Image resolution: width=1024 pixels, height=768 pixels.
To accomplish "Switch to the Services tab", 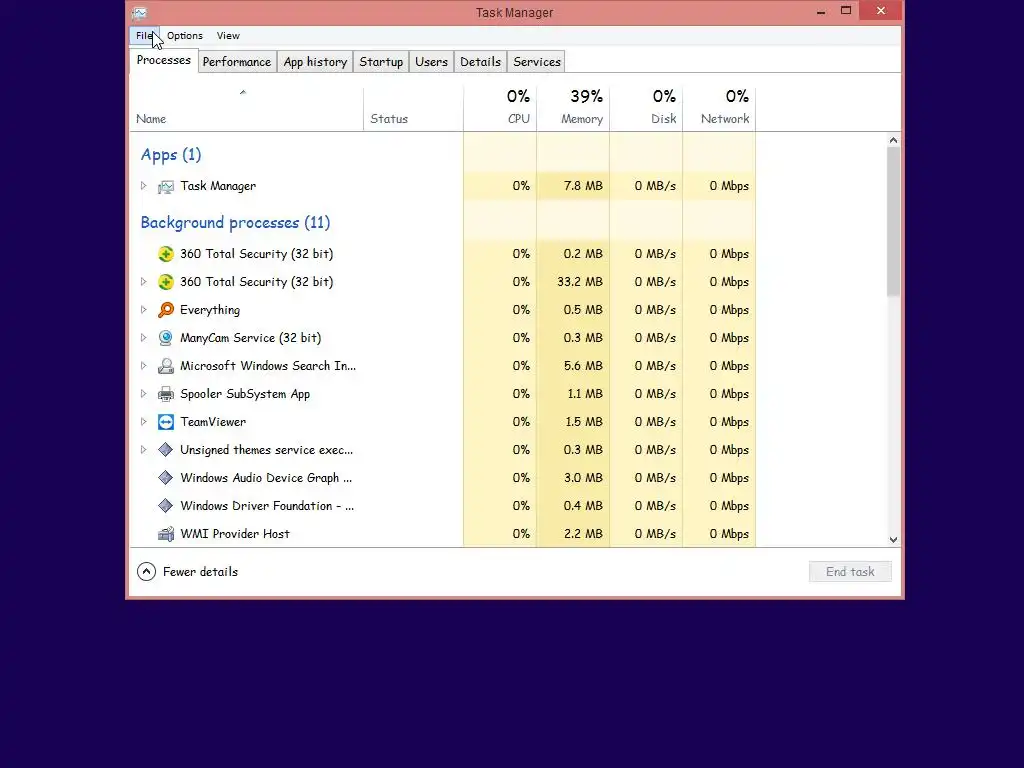I will [x=537, y=62].
